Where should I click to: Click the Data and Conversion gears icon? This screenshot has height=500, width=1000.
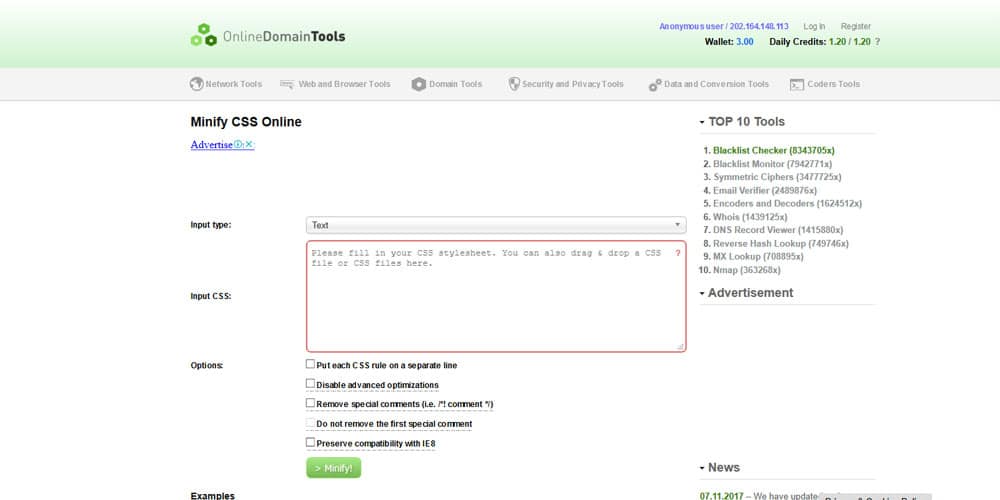[x=655, y=85]
